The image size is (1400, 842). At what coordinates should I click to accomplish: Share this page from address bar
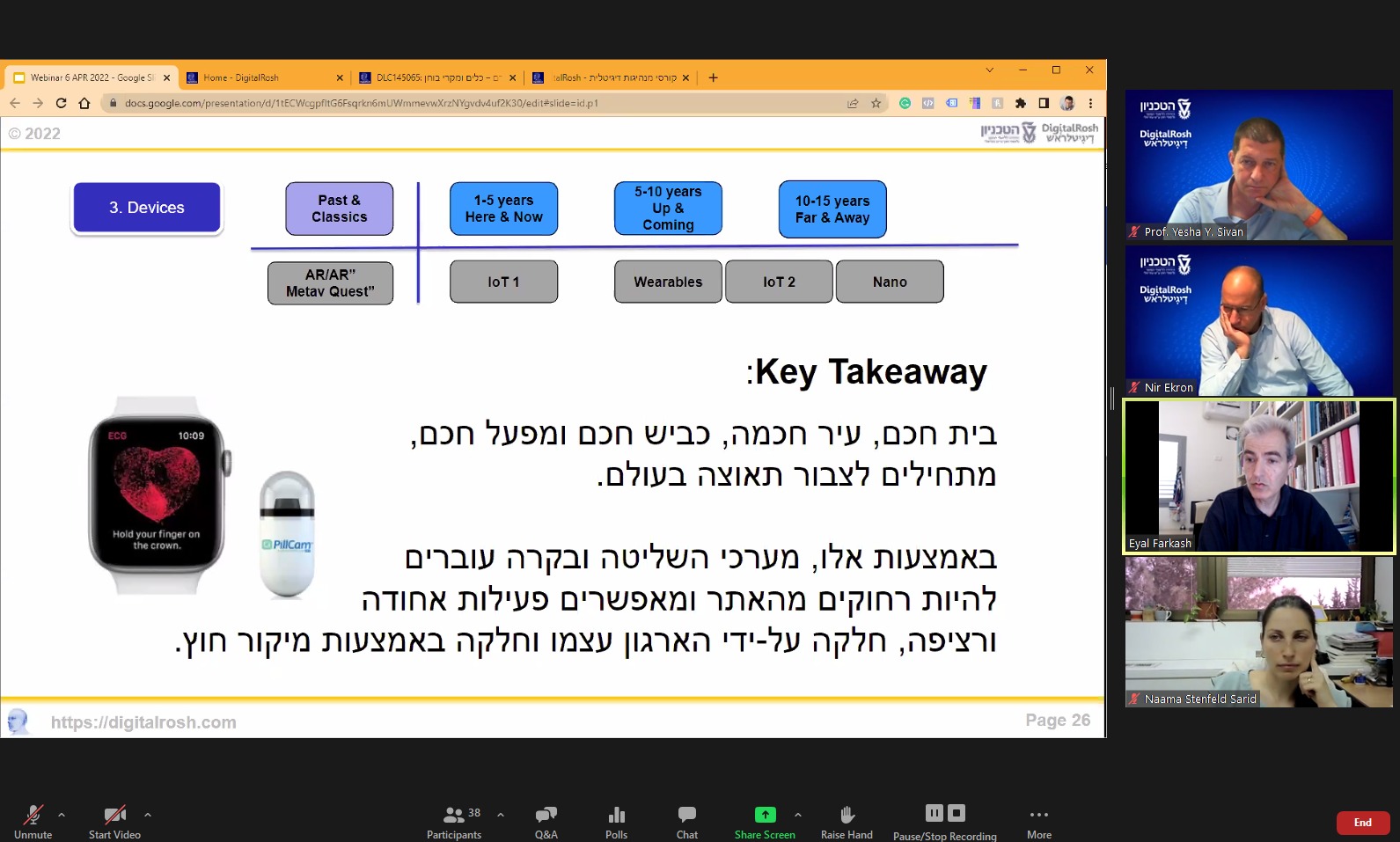[x=853, y=103]
